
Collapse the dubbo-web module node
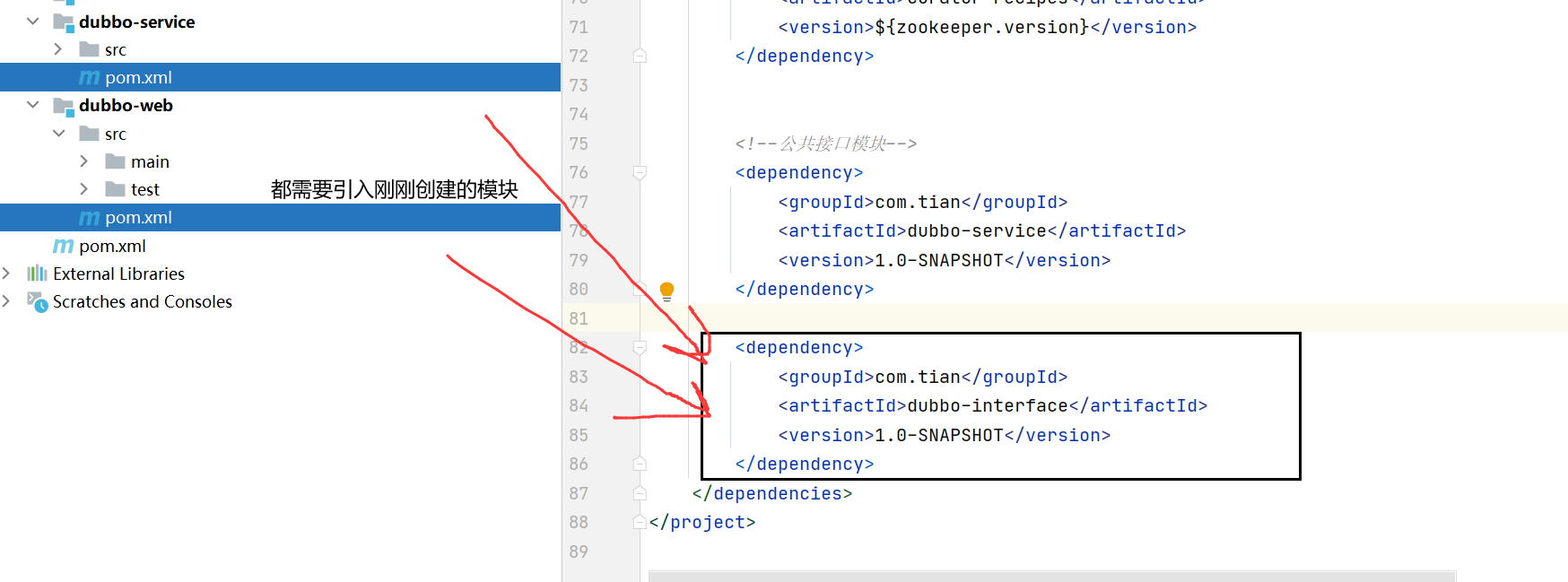(x=33, y=105)
